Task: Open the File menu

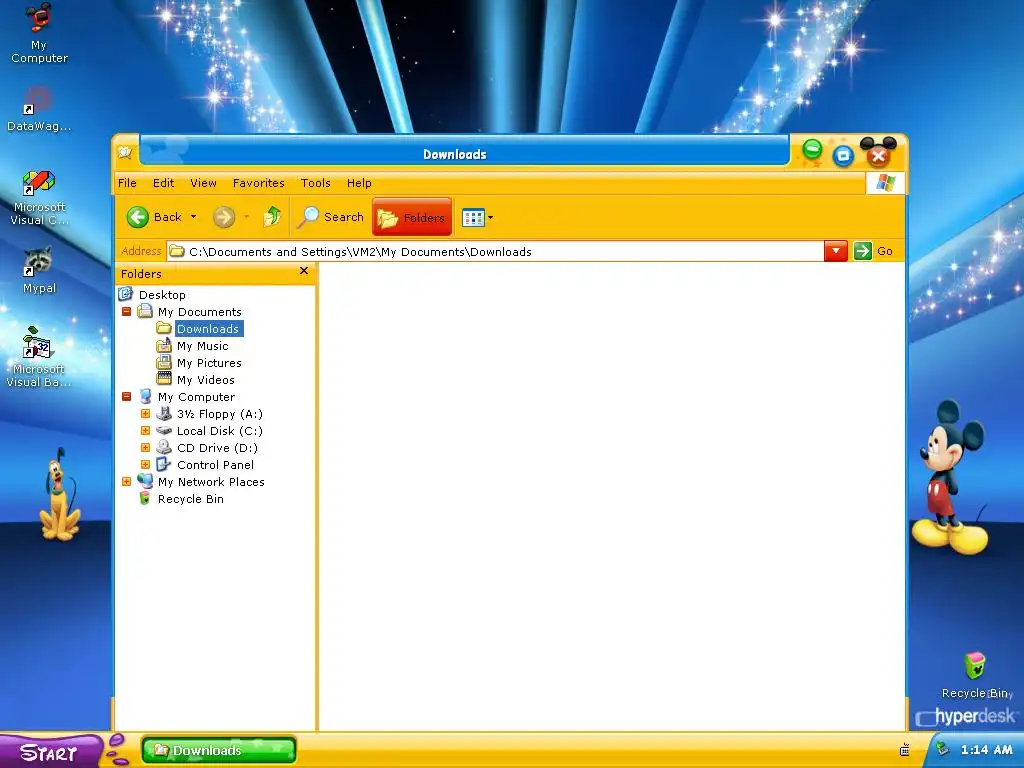Action: click(x=127, y=183)
